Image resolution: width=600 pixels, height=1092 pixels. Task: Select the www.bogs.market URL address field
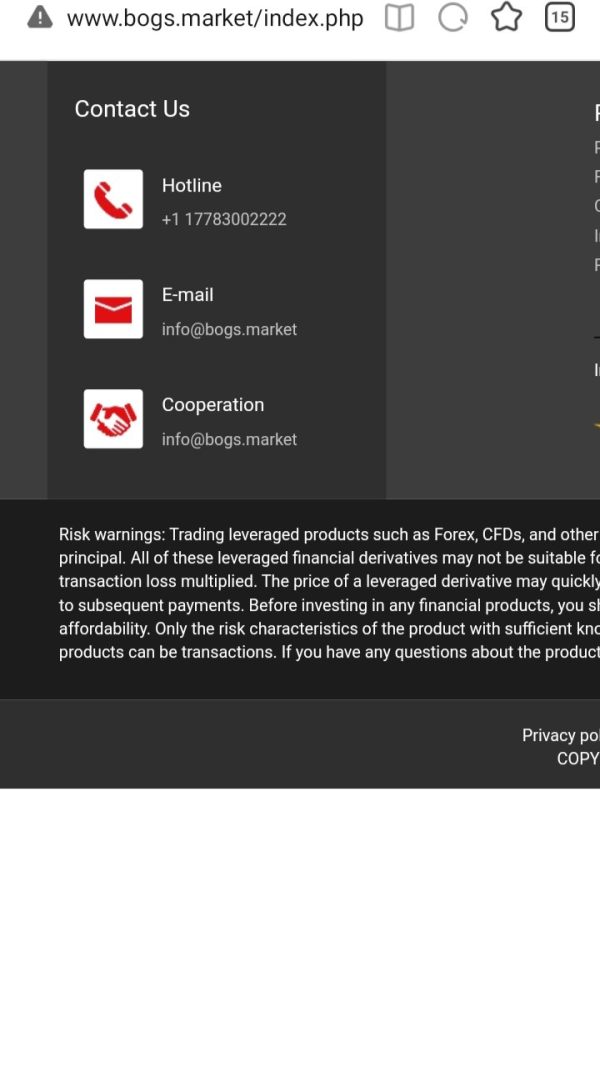pyautogui.click(x=215, y=18)
